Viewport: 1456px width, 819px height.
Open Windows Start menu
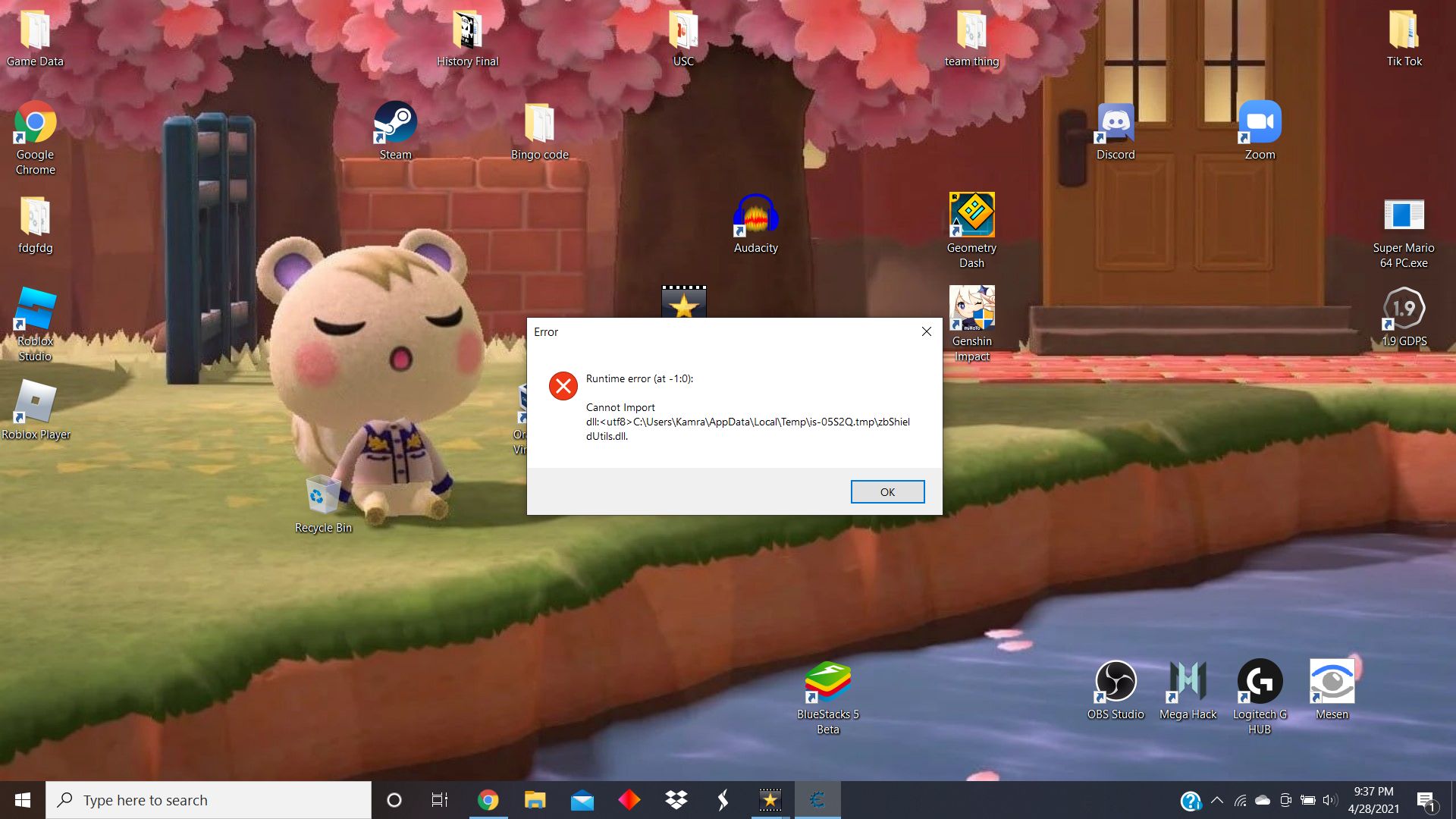tap(23, 800)
